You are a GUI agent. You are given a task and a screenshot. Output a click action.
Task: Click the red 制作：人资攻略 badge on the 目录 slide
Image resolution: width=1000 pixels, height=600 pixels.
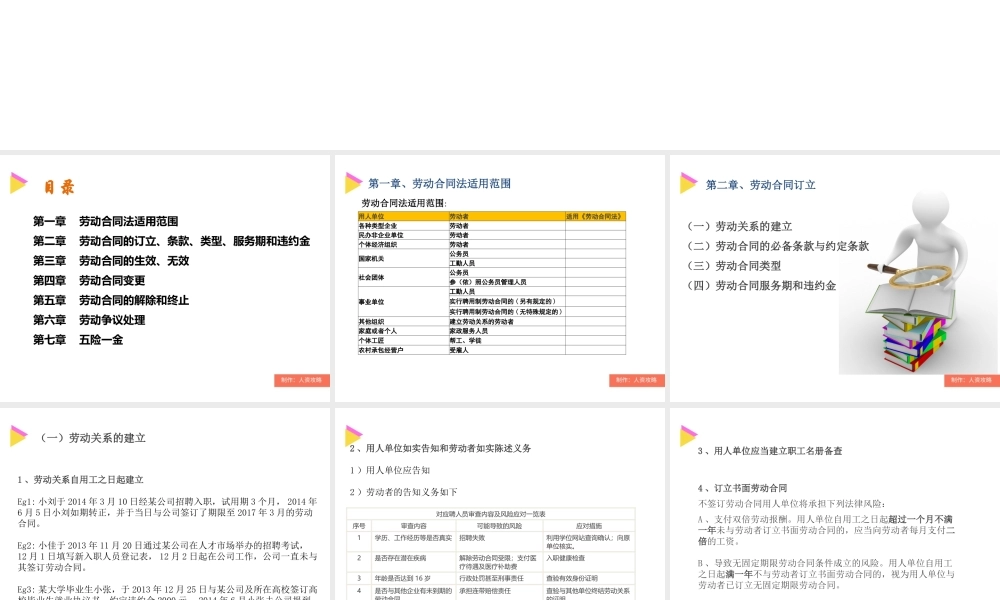(302, 380)
